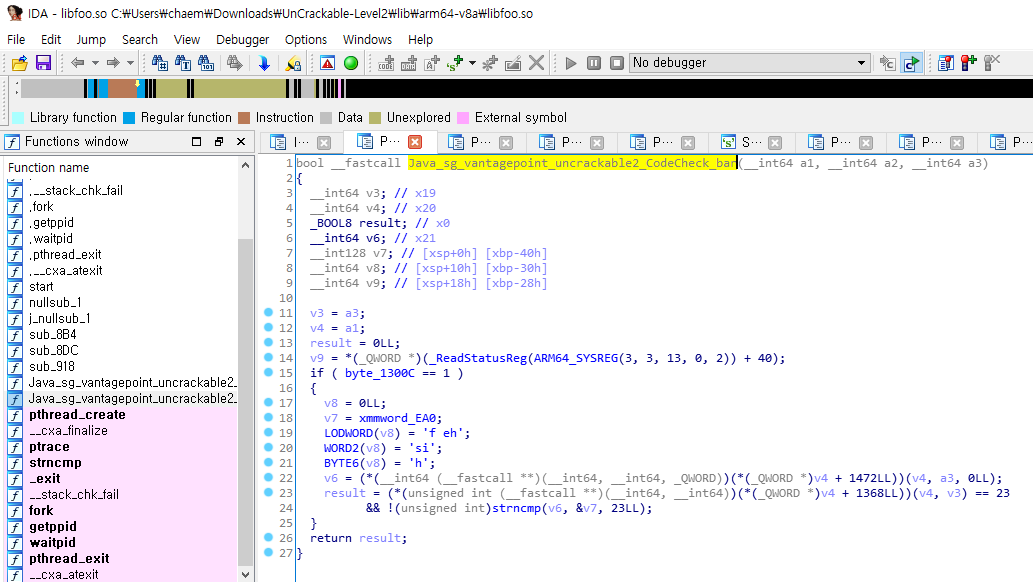Open the No debugger combo box
The width and height of the screenshot is (1033, 582).
pos(750,63)
